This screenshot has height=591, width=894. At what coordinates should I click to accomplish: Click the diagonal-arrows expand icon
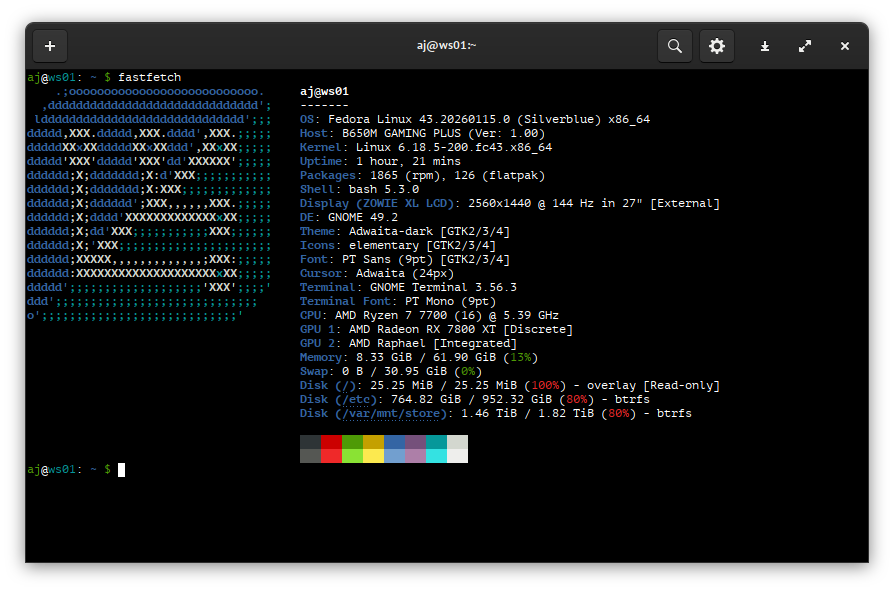pos(805,46)
